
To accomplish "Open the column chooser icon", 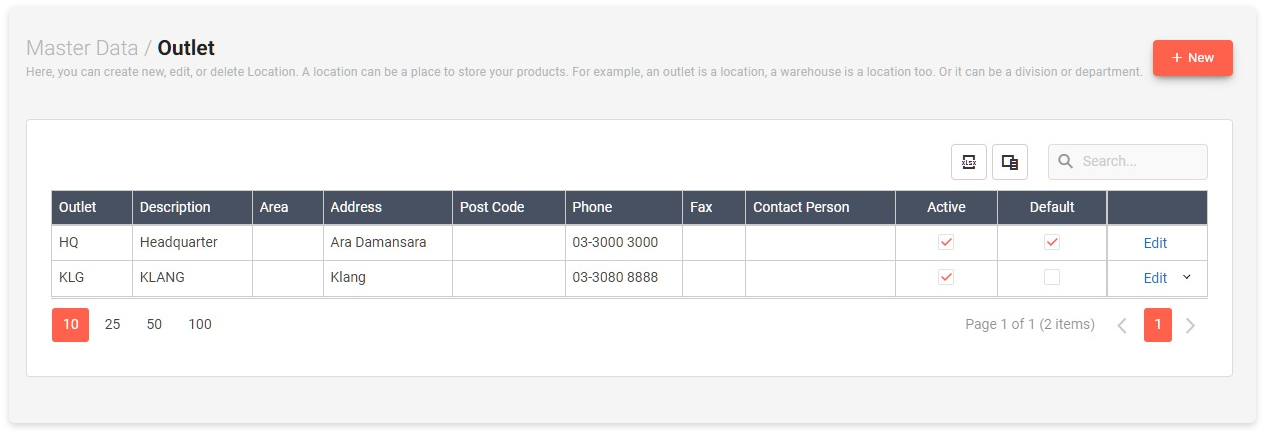I will (x=1010, y=162).
